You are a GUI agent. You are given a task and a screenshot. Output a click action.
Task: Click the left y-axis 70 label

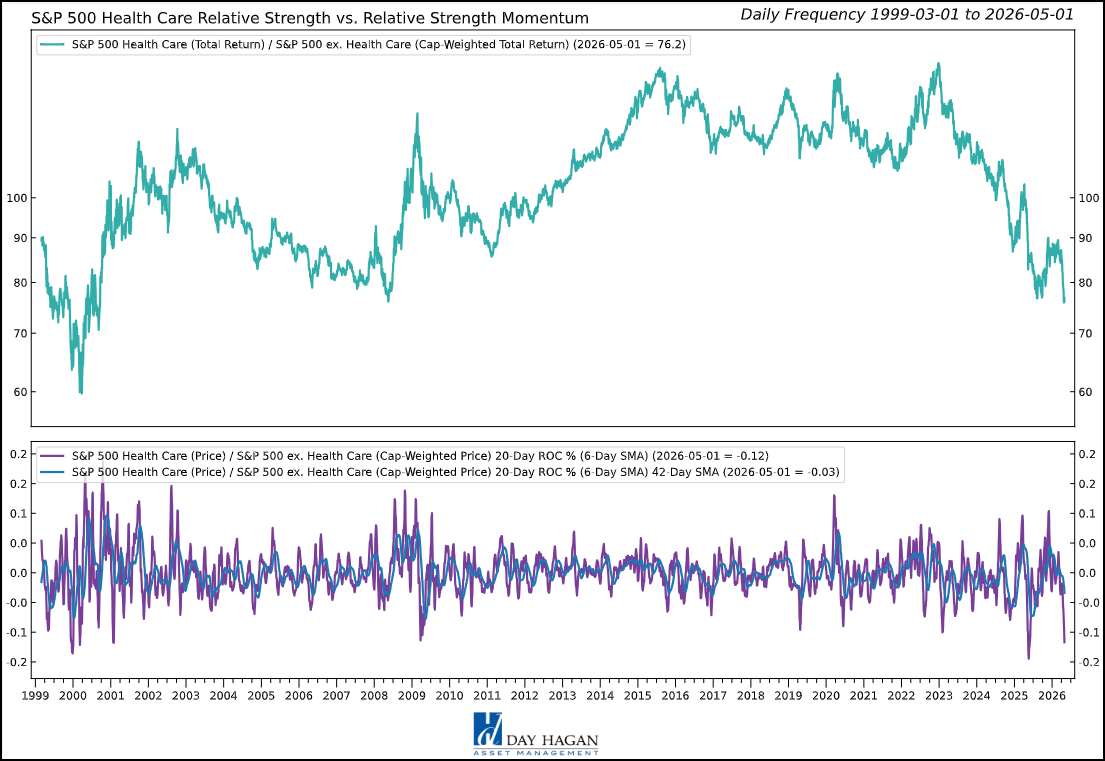click(x=20, y=334)
